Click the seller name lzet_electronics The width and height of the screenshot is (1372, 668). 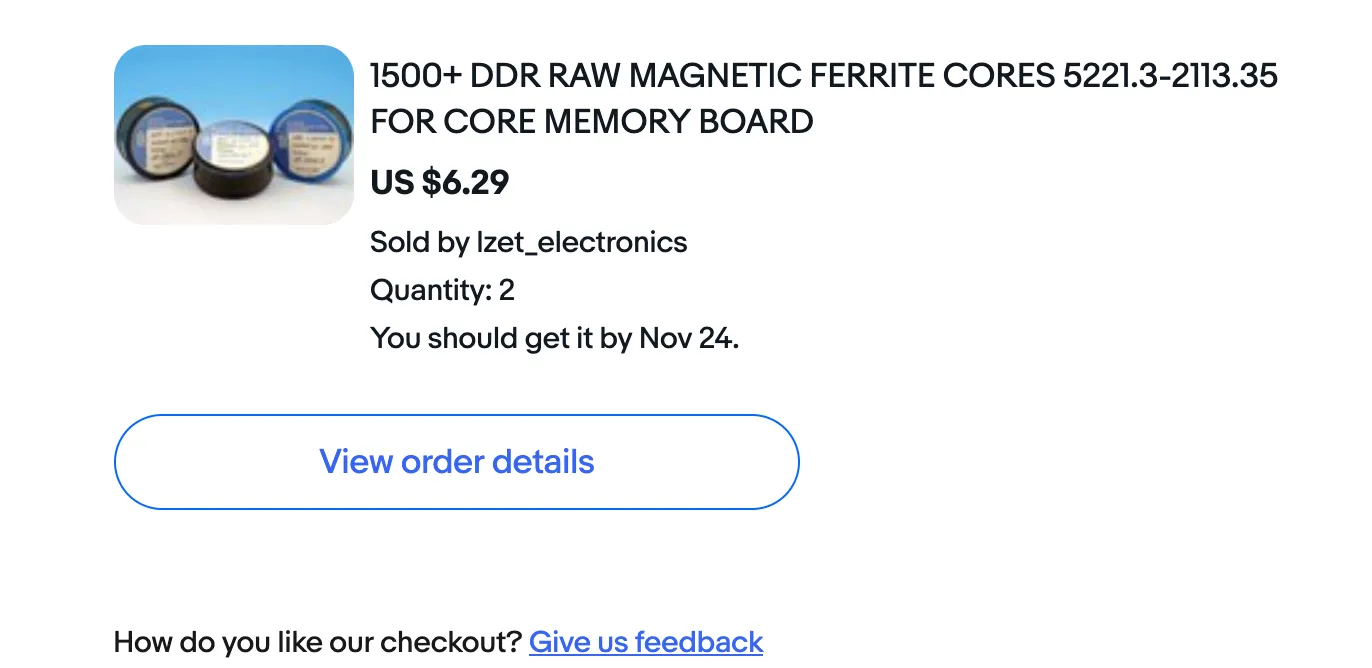click(x=581, y=242)
